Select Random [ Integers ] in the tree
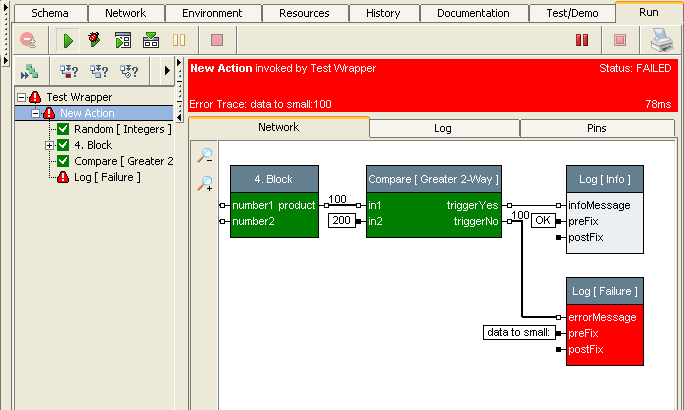This screenshot has height=410, width=684. coord(122,129)
